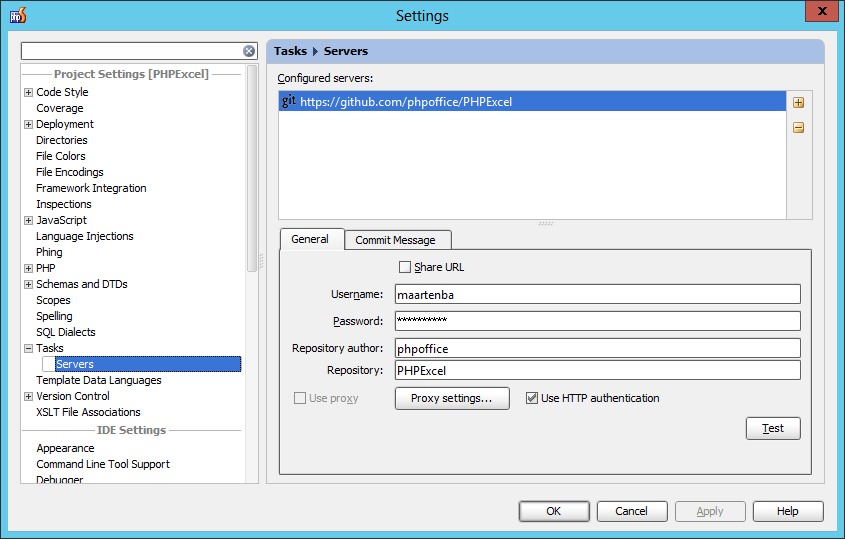Select Inspections in the tree
The height and width of the screenshot is (539, 845).
pyautogui.click(x=64, y=204)
